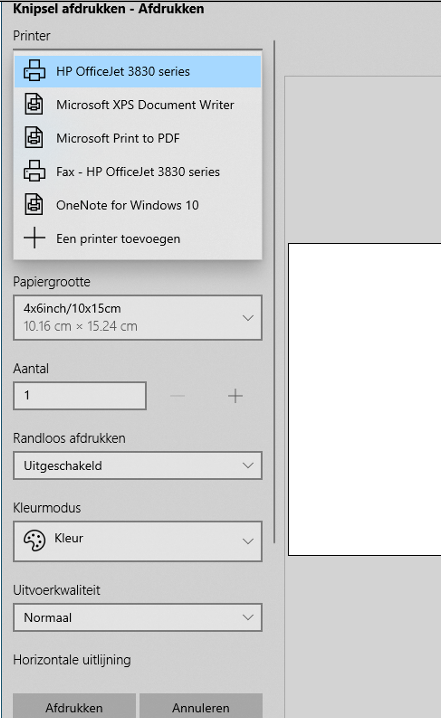Click the Aantal copies input field
441x718 pixels.
80,396
